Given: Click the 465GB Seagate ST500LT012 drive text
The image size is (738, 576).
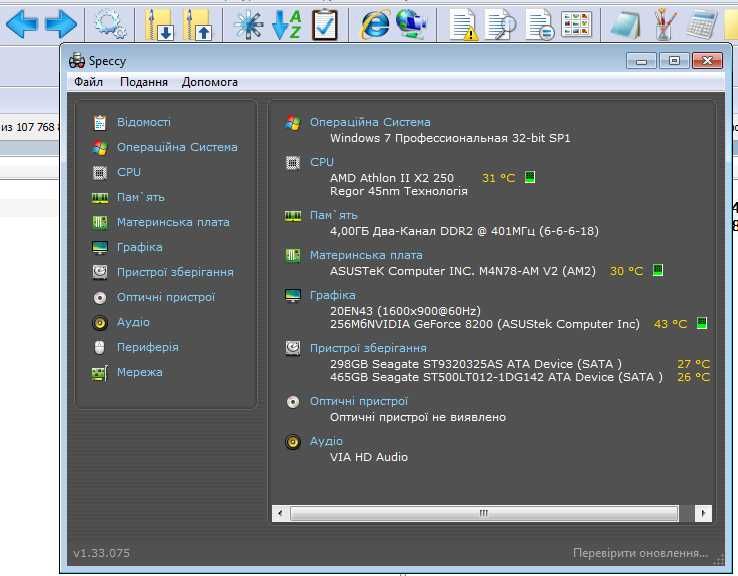Looking at the screenshot, I should (x=496, y=377).
